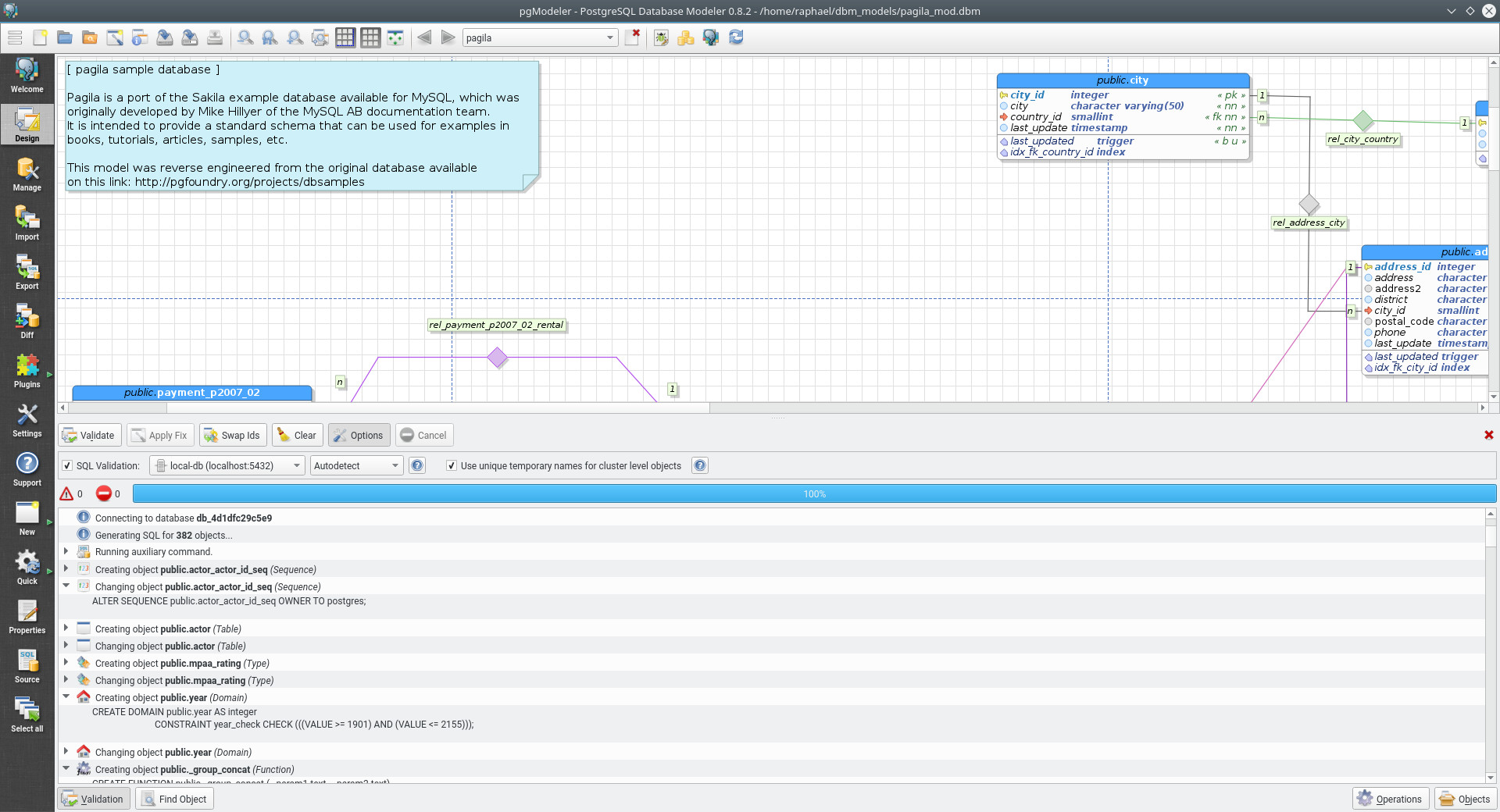Viewport: 1500px width, 812px height.
Task: Click the donate coins icon
Action: tap(686, 37)
